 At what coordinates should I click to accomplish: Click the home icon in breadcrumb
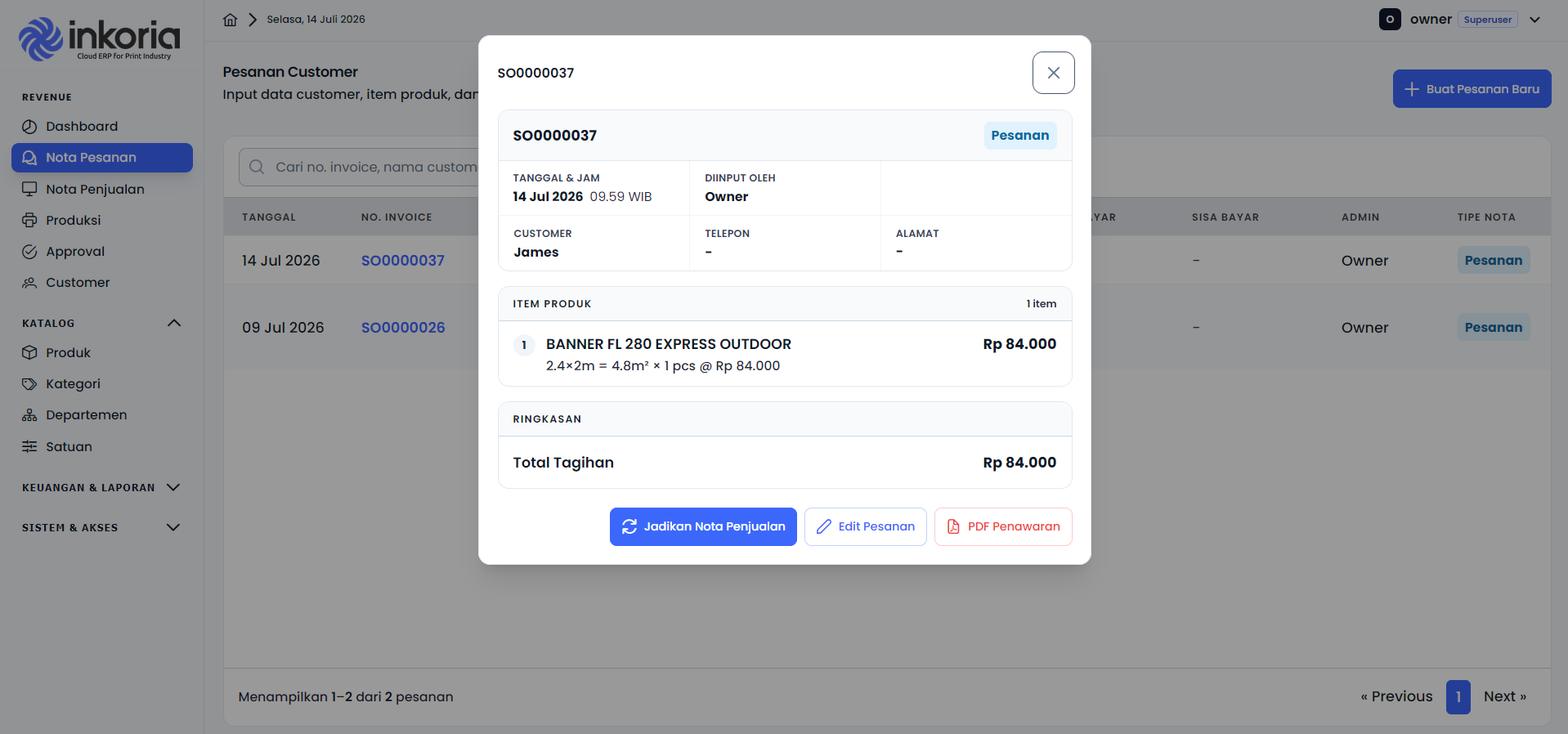pyautogui.click(x=231, y=20)
